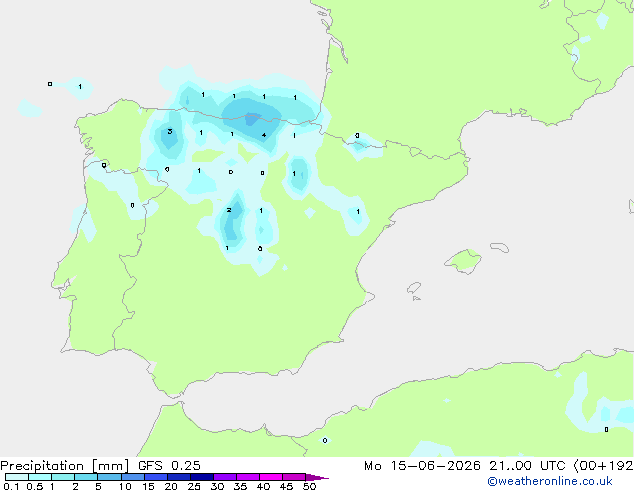Pick the 35–40 mm legend color swatch
This screenshot has height=490, width=634.
(247, 477)
